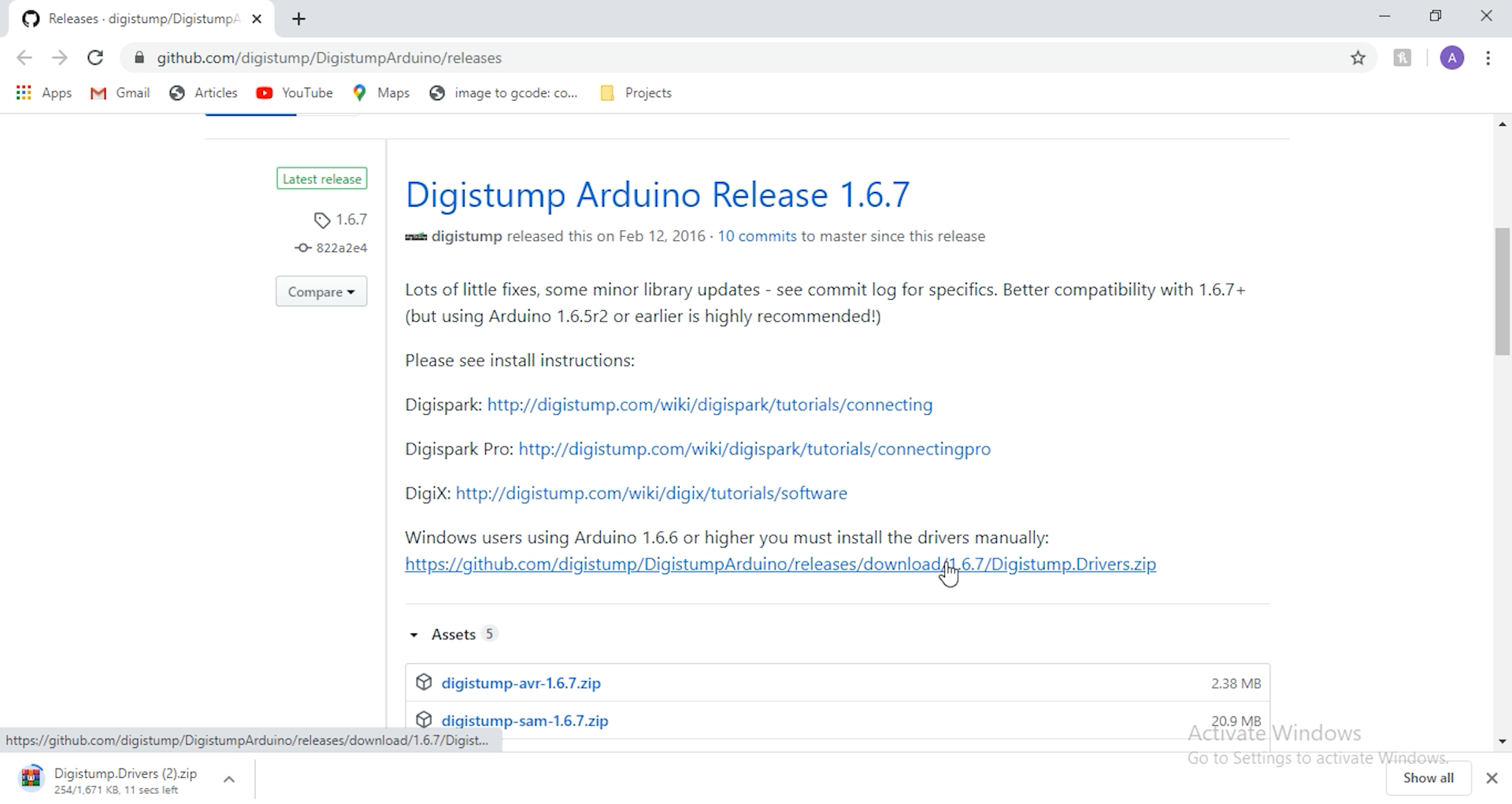Open commit 822a2e4
The image size is (1512, 804).
click(x=331, y=248)
